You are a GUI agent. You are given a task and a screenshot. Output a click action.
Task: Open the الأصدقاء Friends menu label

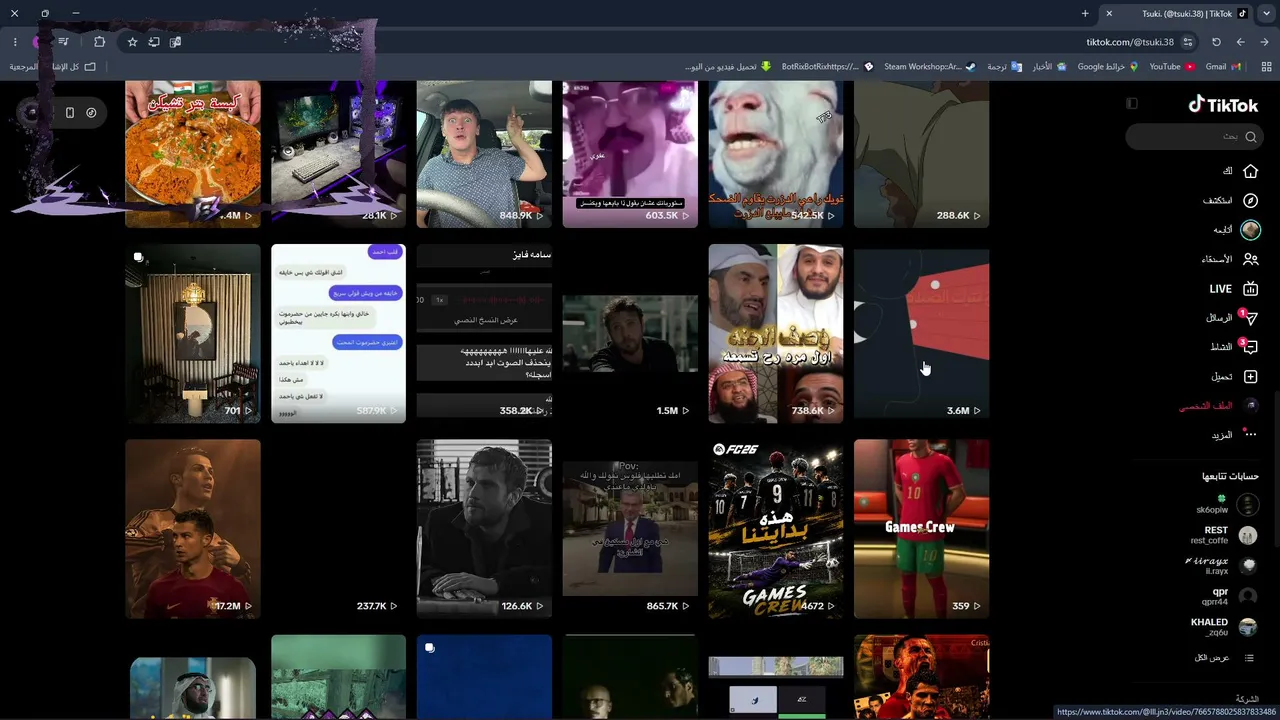1217,259
